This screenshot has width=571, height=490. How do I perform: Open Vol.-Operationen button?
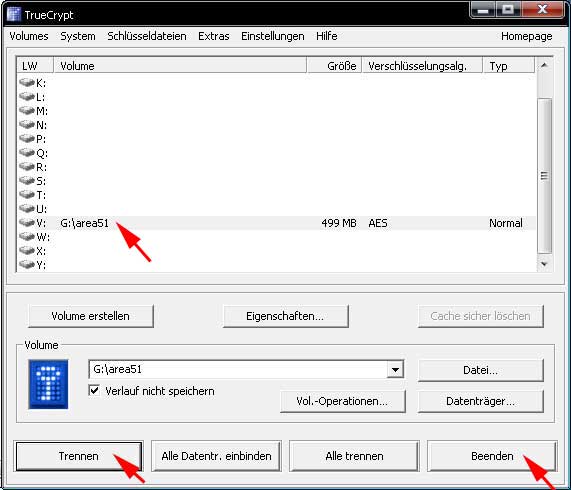click(x=342, y=401)
